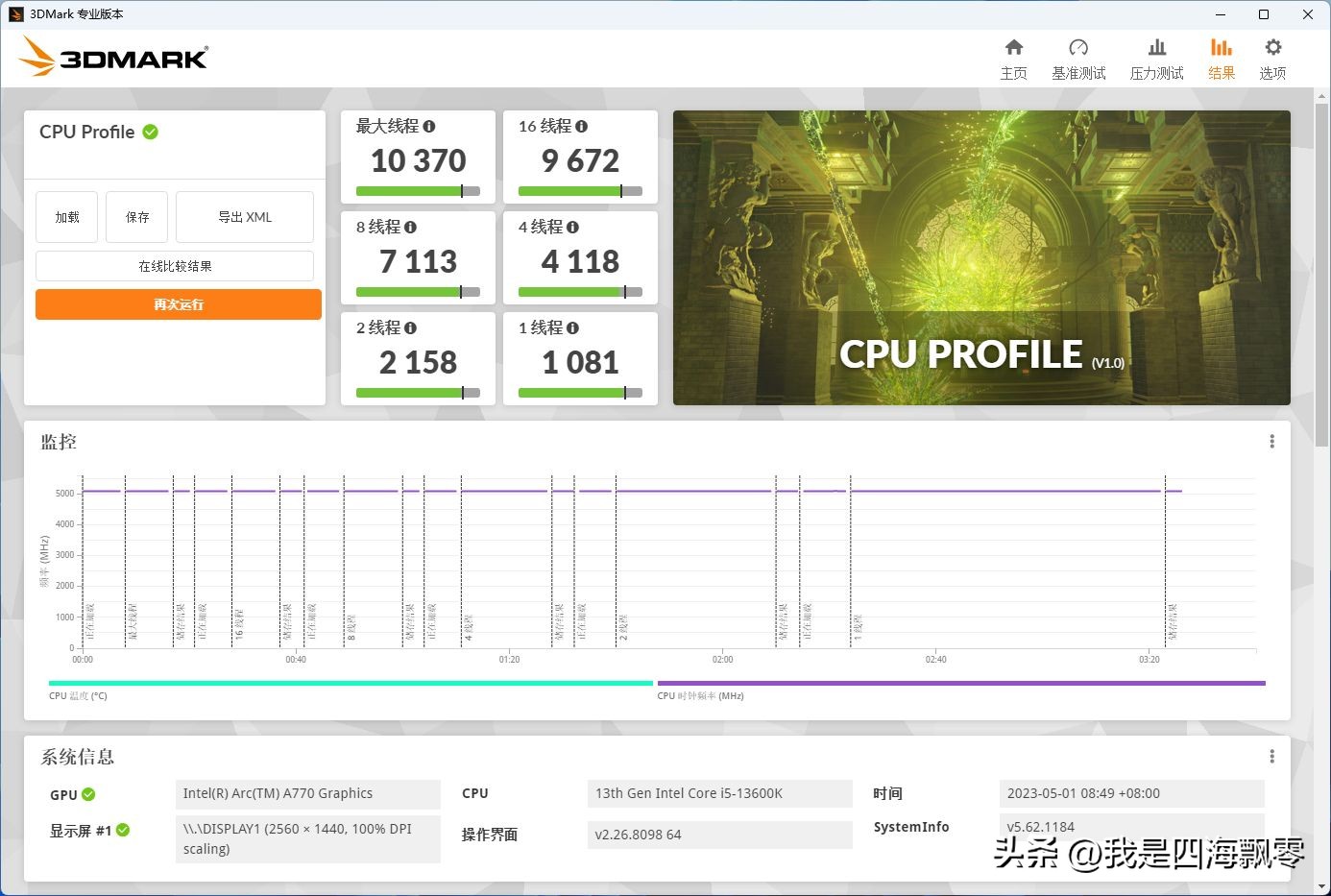Click the green checkmark next to GPU
Image resolution: width=1331 pixels, height=896 pixels.
click(x=89, y=794)
